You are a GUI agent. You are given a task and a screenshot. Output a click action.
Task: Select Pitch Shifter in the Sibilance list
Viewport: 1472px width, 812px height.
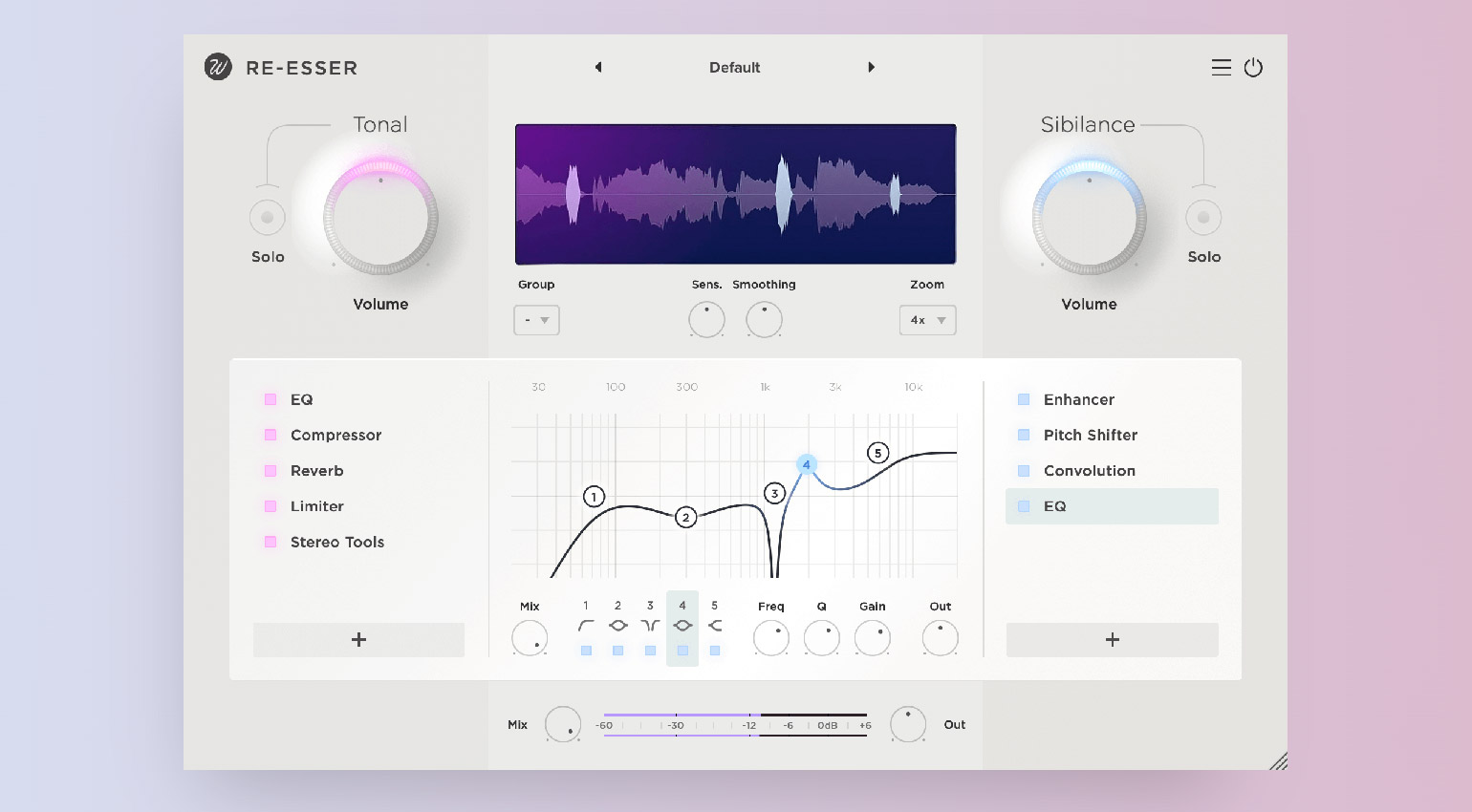click(x=1090, y=435)
